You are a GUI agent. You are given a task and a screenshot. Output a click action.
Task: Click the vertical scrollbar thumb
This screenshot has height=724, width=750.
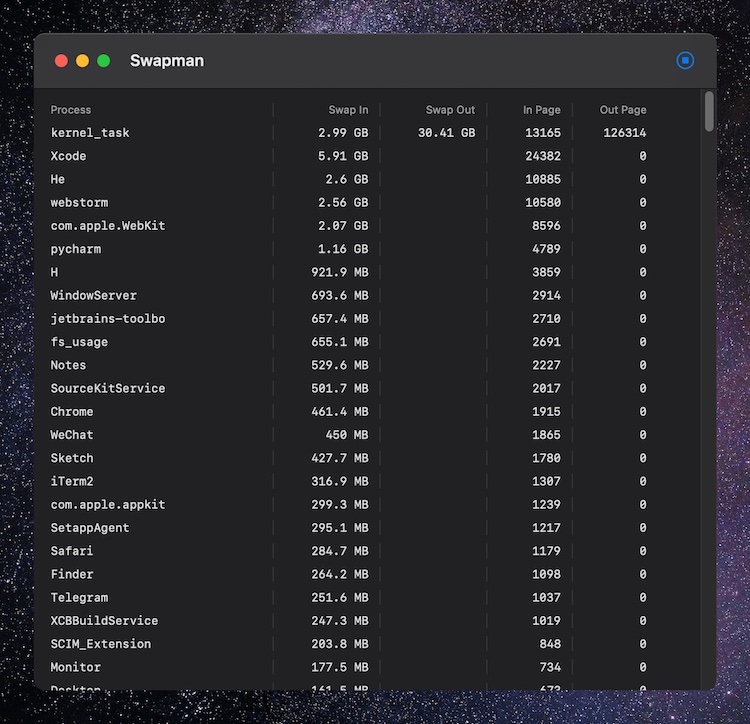(x=709, y=111)
